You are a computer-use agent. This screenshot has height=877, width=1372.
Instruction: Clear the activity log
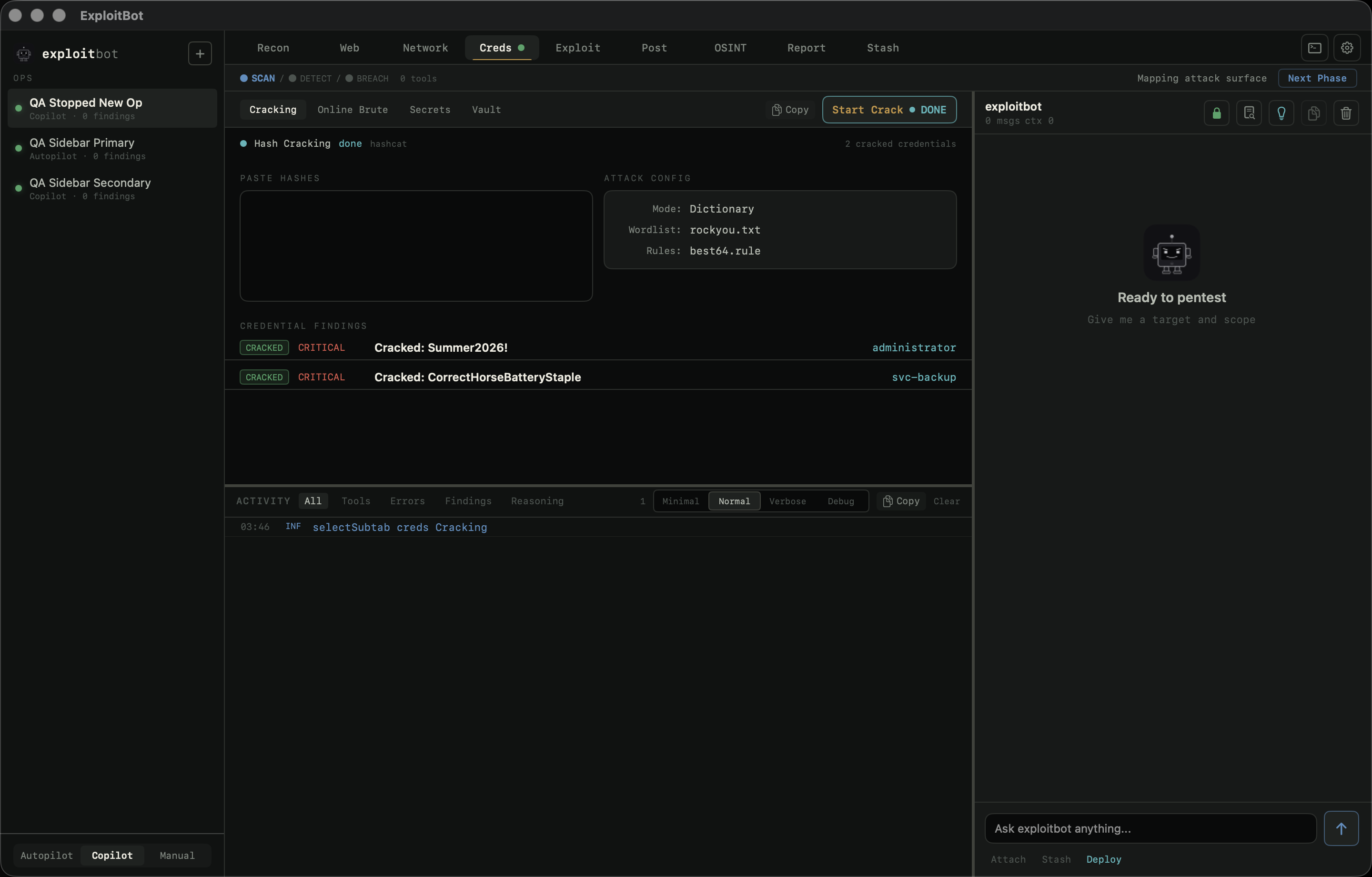(x=947, y=501)
